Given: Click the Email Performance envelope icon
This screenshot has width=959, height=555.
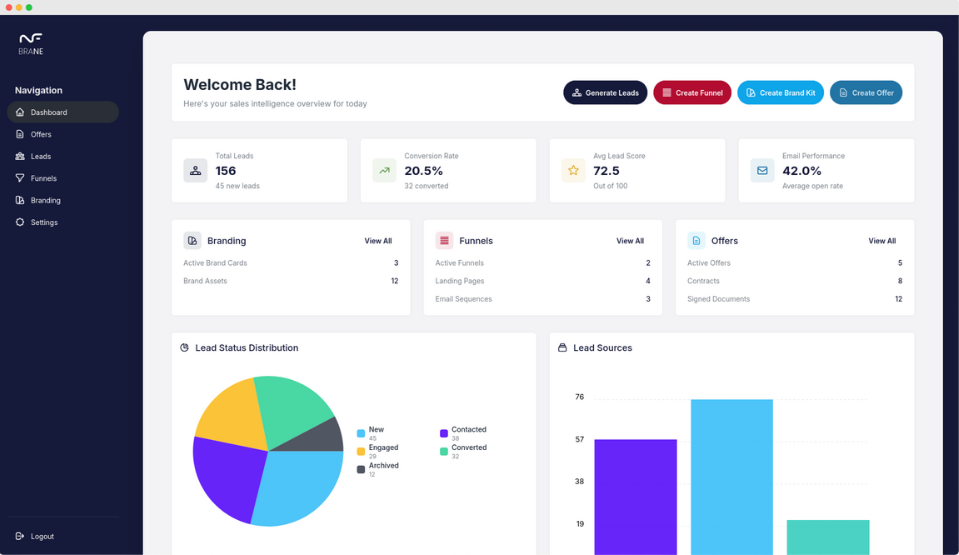Looking at the screenshot, I should click(x=762, y=171).
